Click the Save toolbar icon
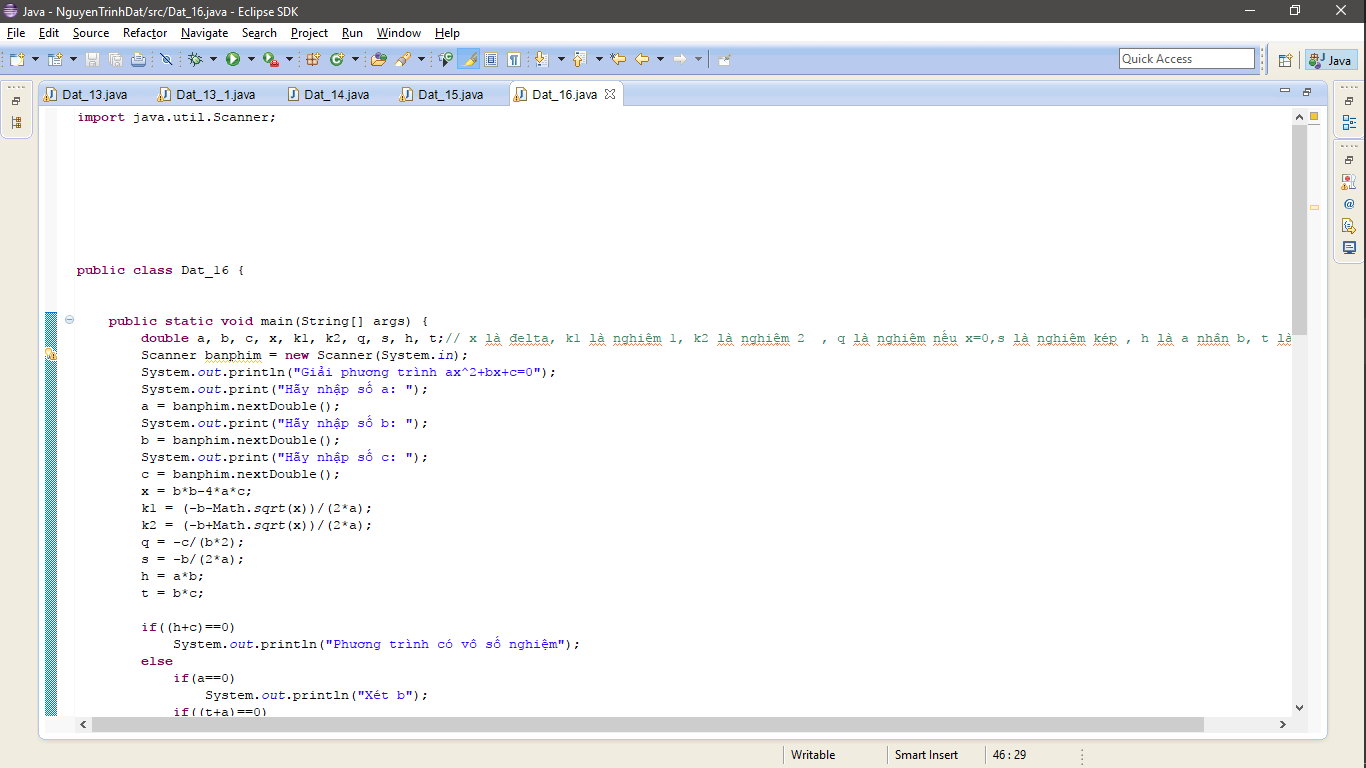Screen dimensions: 1366x768 pos(92,59)
